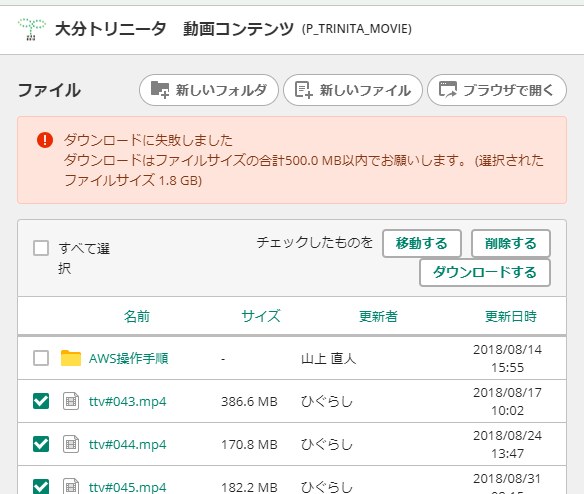
Task: Click the 大分トリニータ 動画コンテンツ page title
Action: click(x=174, y=29)
